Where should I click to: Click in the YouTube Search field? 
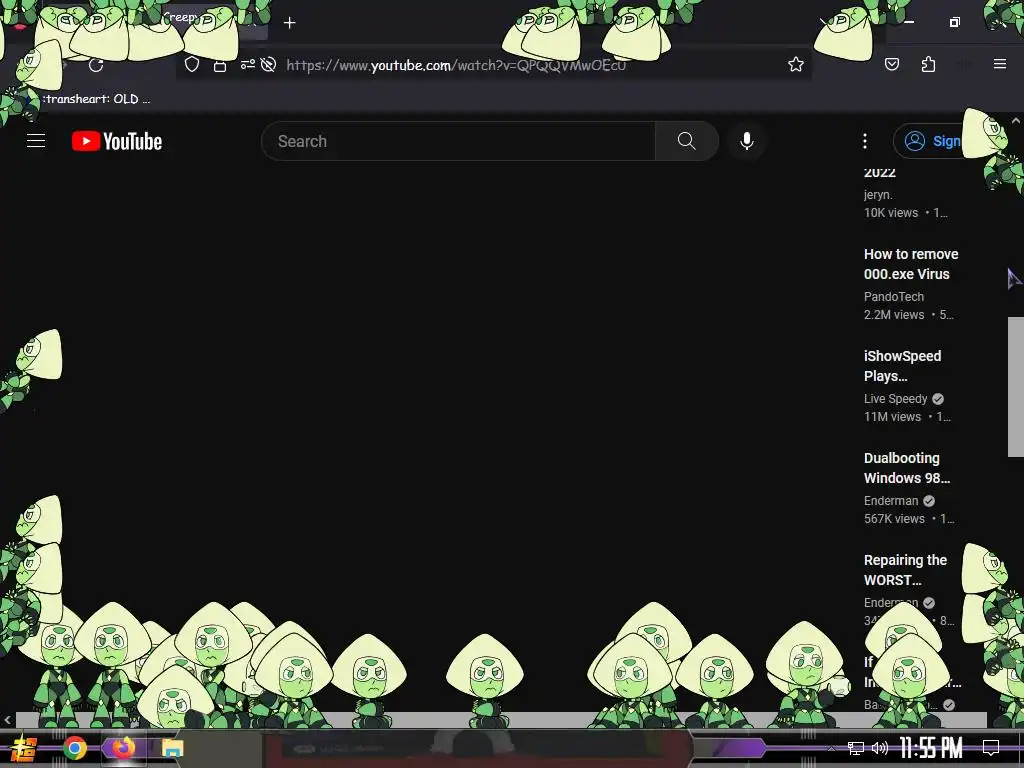(458, 141)
